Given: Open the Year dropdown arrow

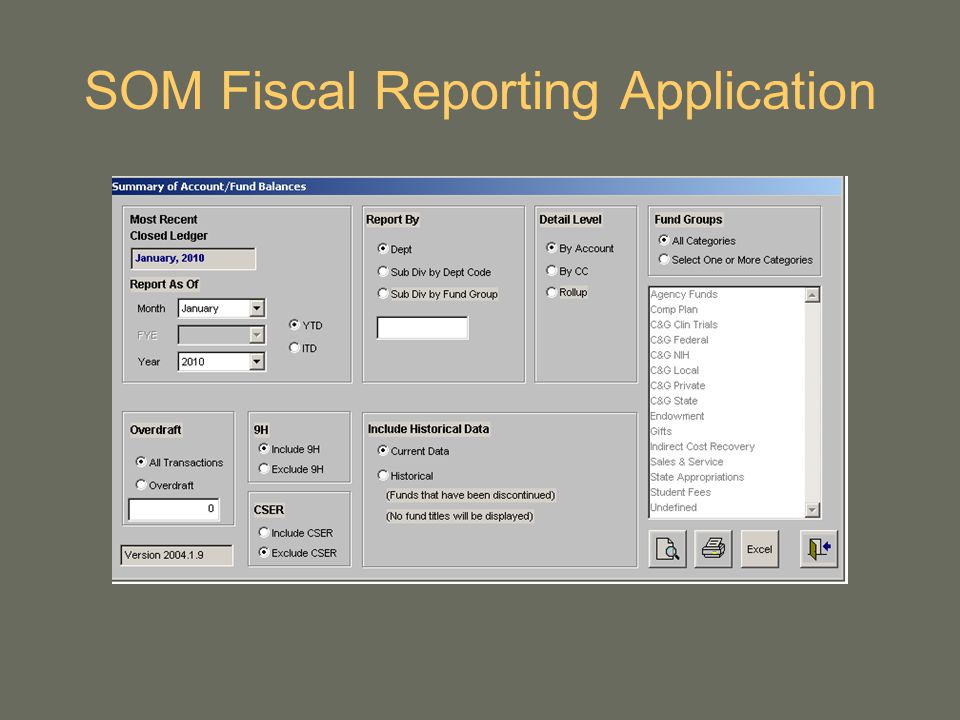Looking at the screenshot, I should coord(257,362).
